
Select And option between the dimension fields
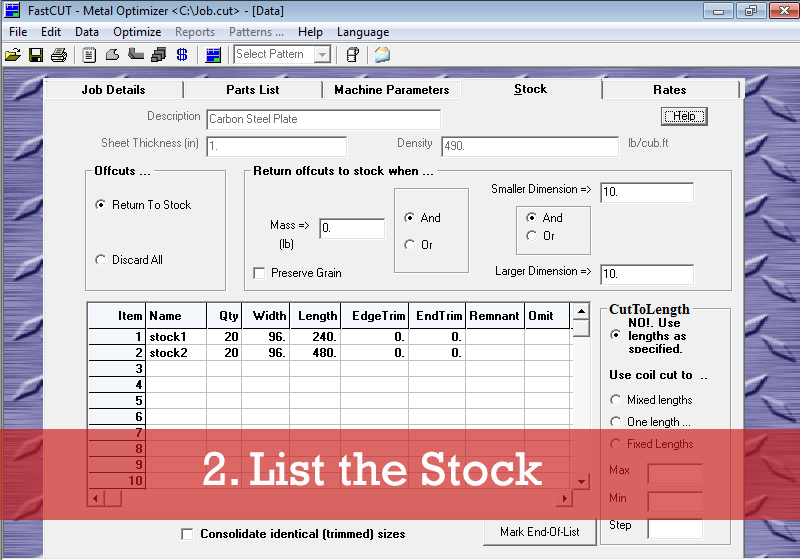tap(544, 218)
